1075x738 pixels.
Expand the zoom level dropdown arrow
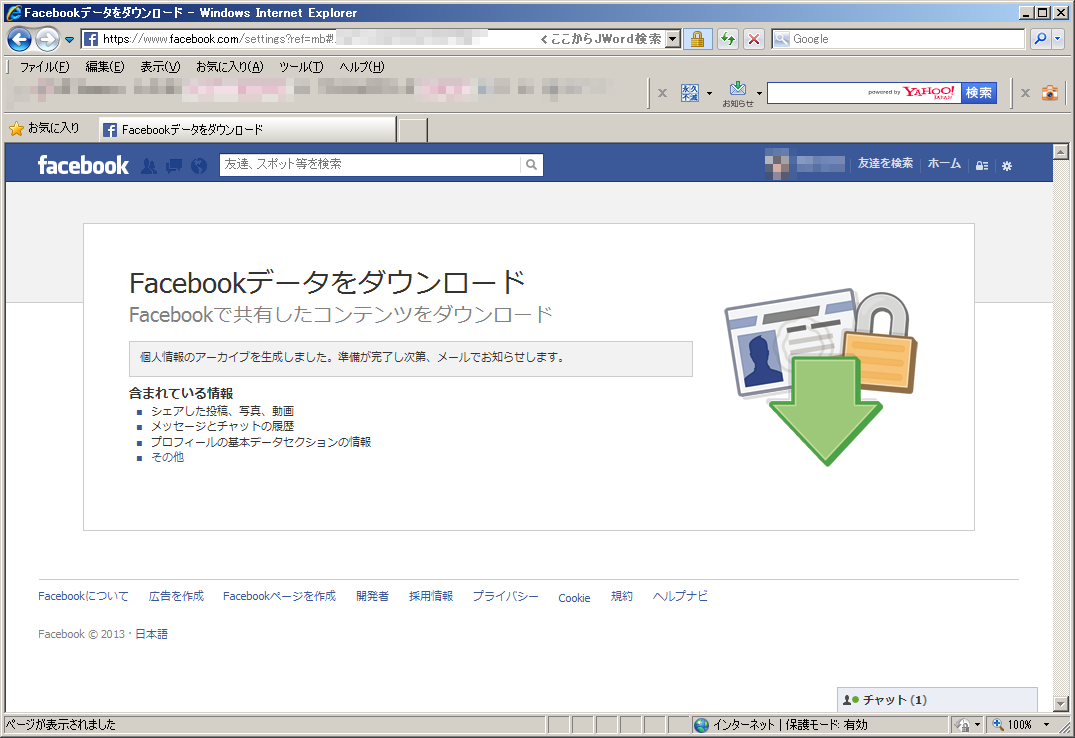[x=1046, y=724]
